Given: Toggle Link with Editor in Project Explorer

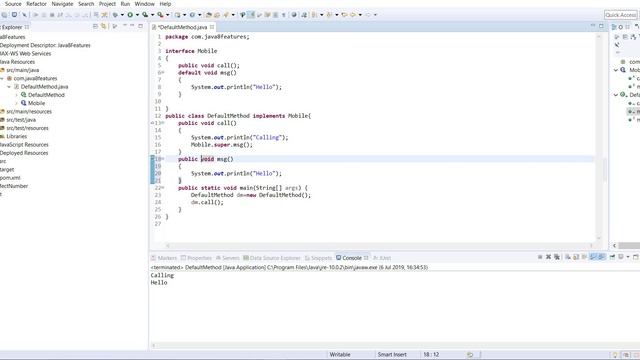Looking at the screenshot, I should pos(104,27).
